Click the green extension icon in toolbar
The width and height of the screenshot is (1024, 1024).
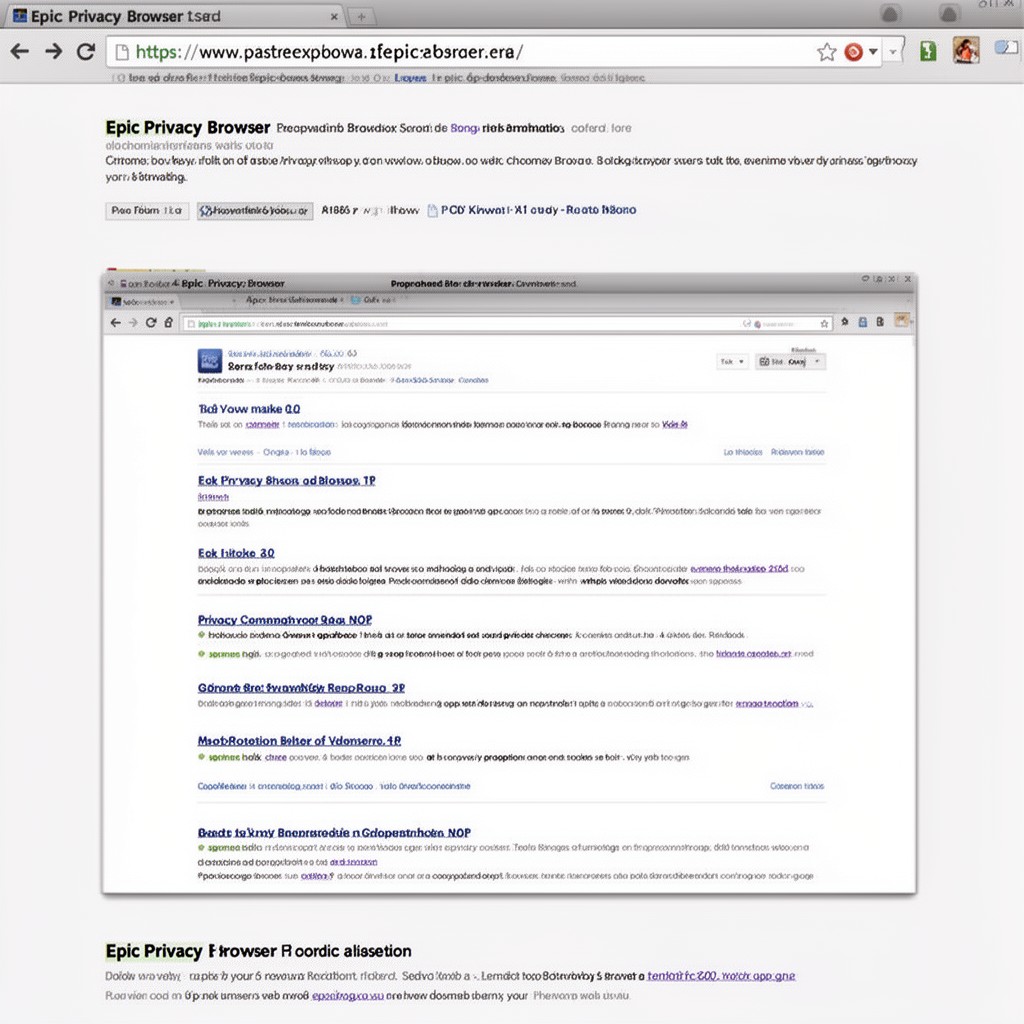click(x=928, y=51)
